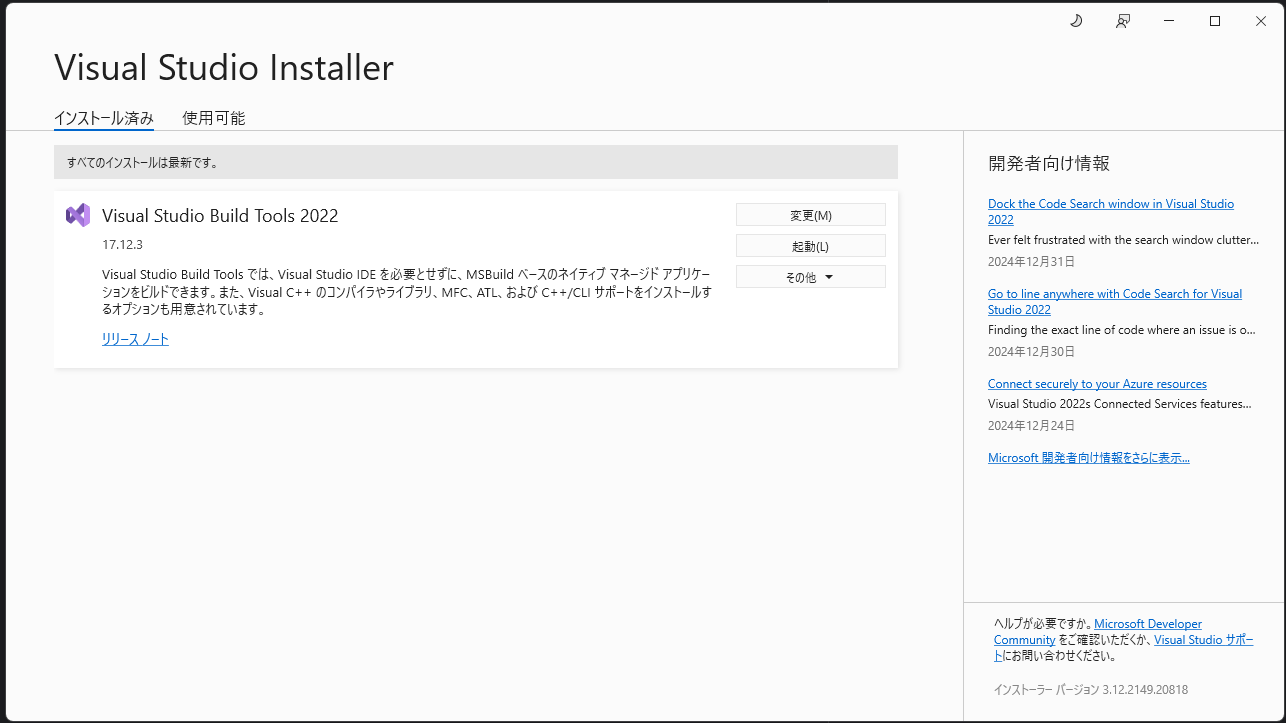Switch to the インストール済み tab
The image size is (1286, 723).
(x=104, y=118)
